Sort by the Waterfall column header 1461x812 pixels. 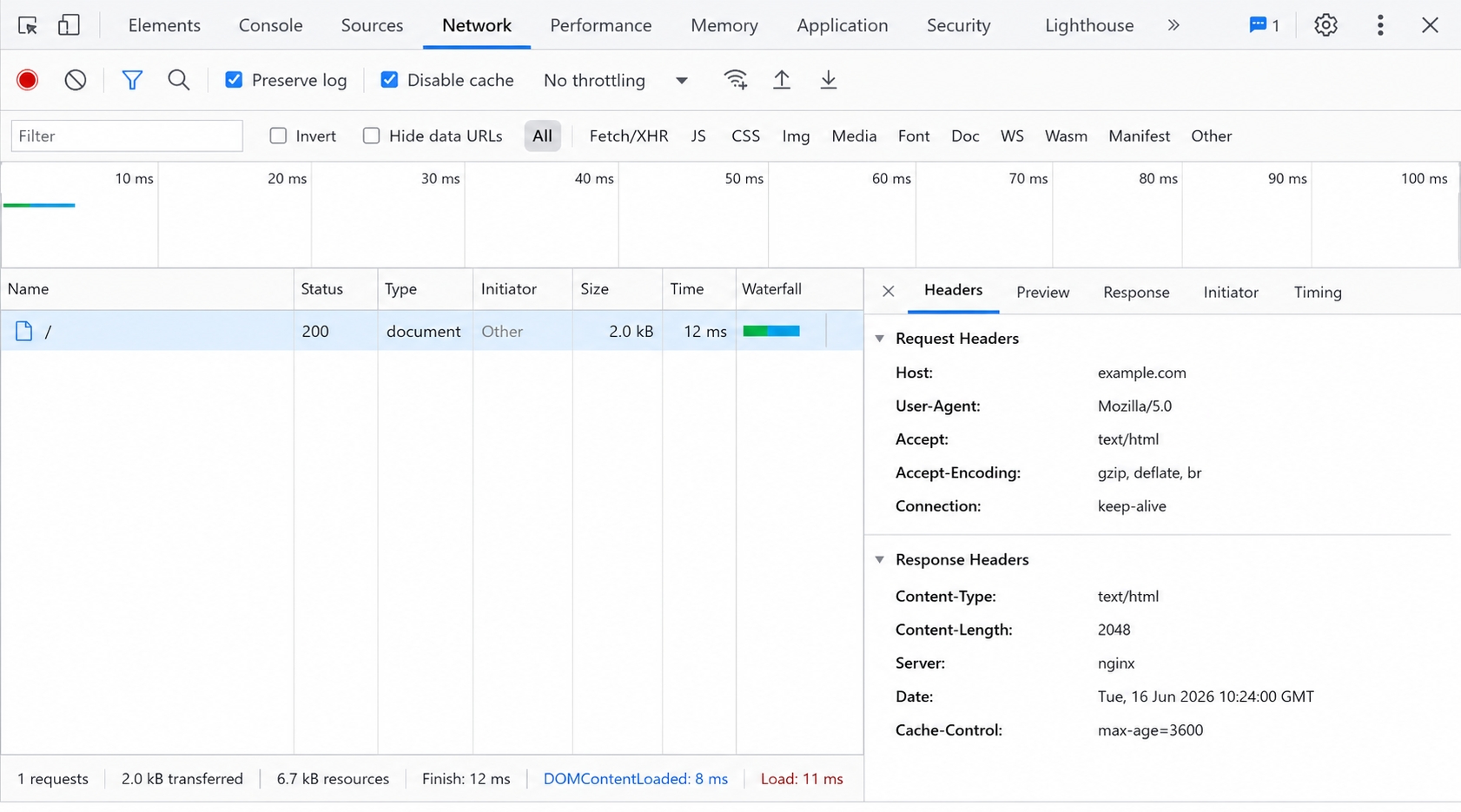pyautogui.click(x=799, y=288)
